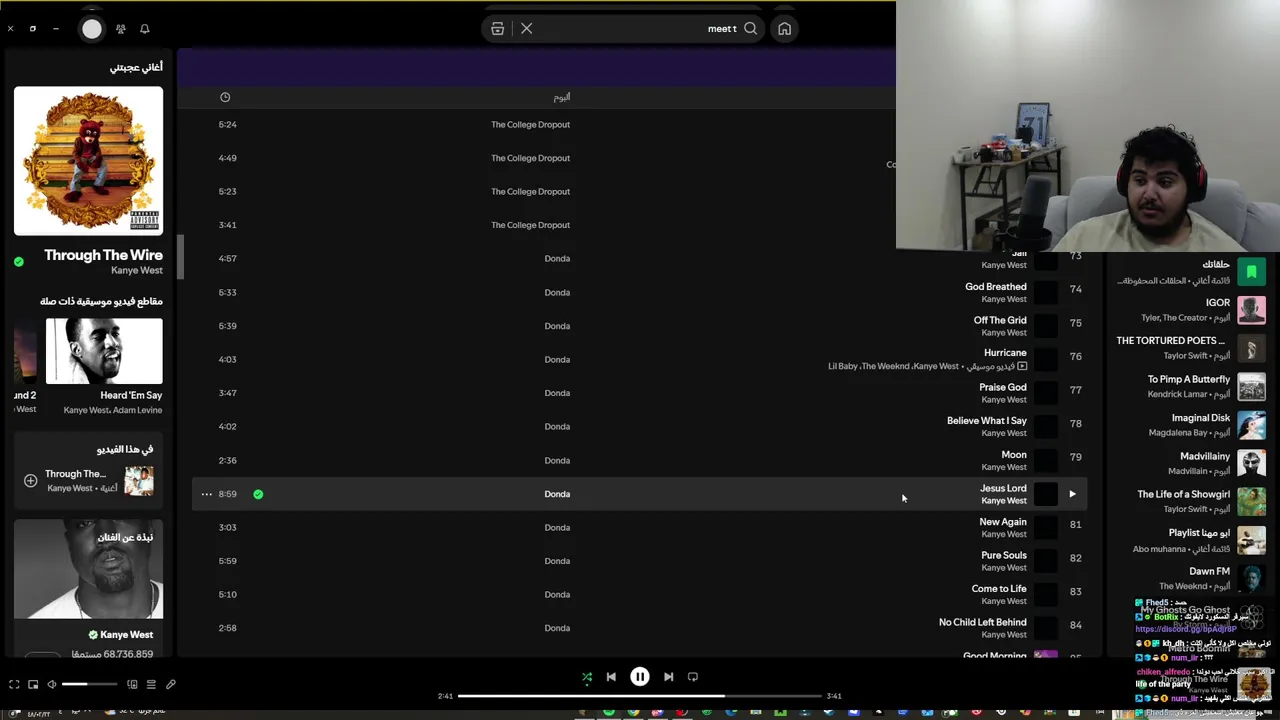The image size is (1280, 720).
Task: Open the verified Kanye West artist name
Action: (126, 635)
